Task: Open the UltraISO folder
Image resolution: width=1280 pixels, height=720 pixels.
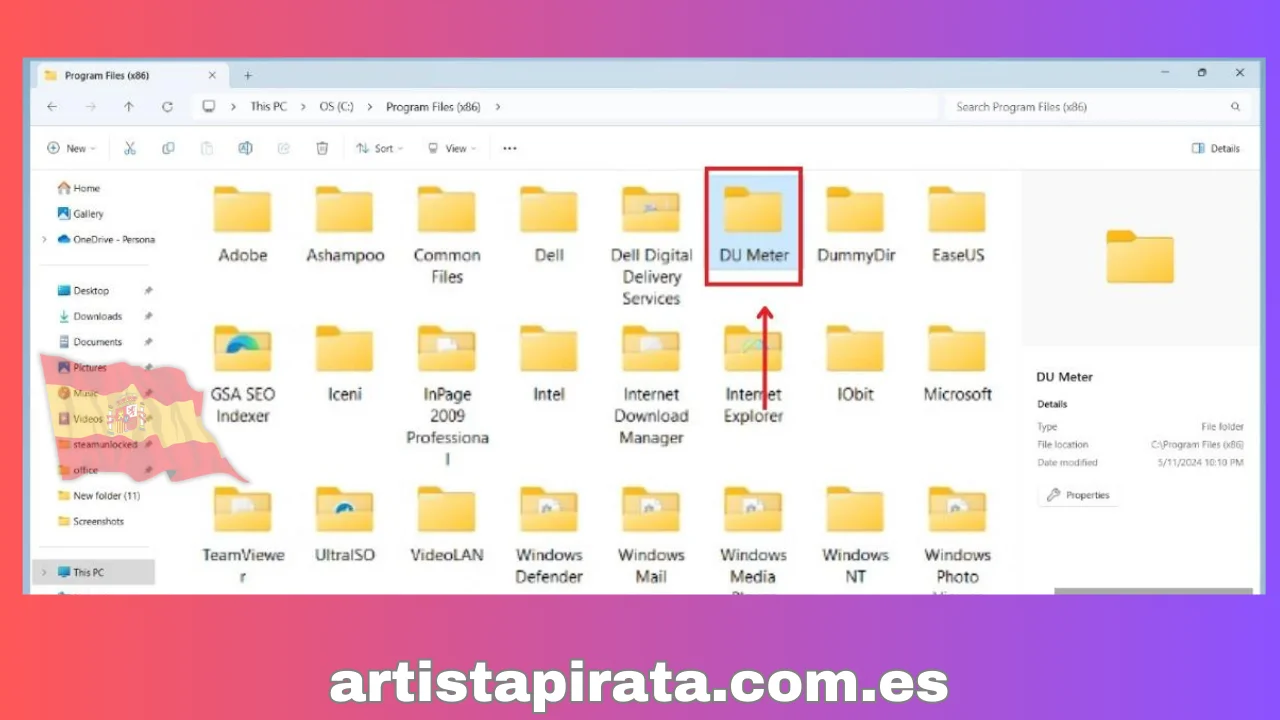Action: click(x=345, y=525)
